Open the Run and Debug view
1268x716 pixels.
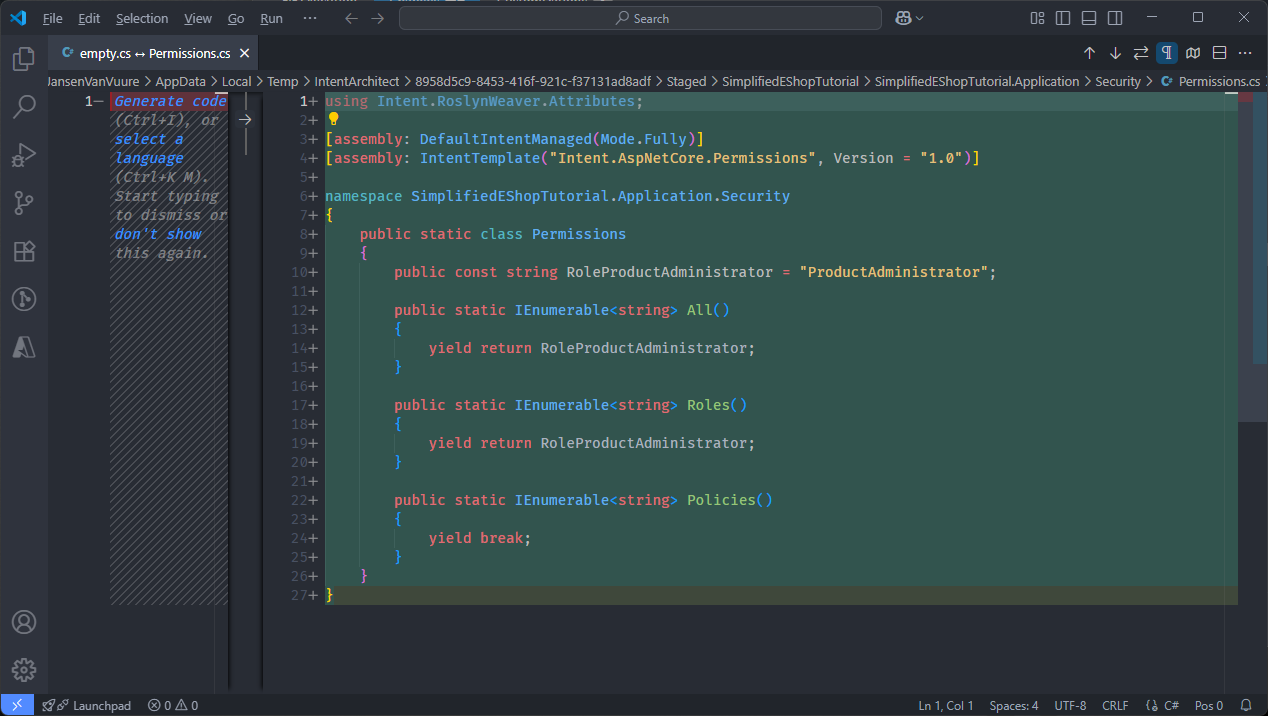coord(24,155)
